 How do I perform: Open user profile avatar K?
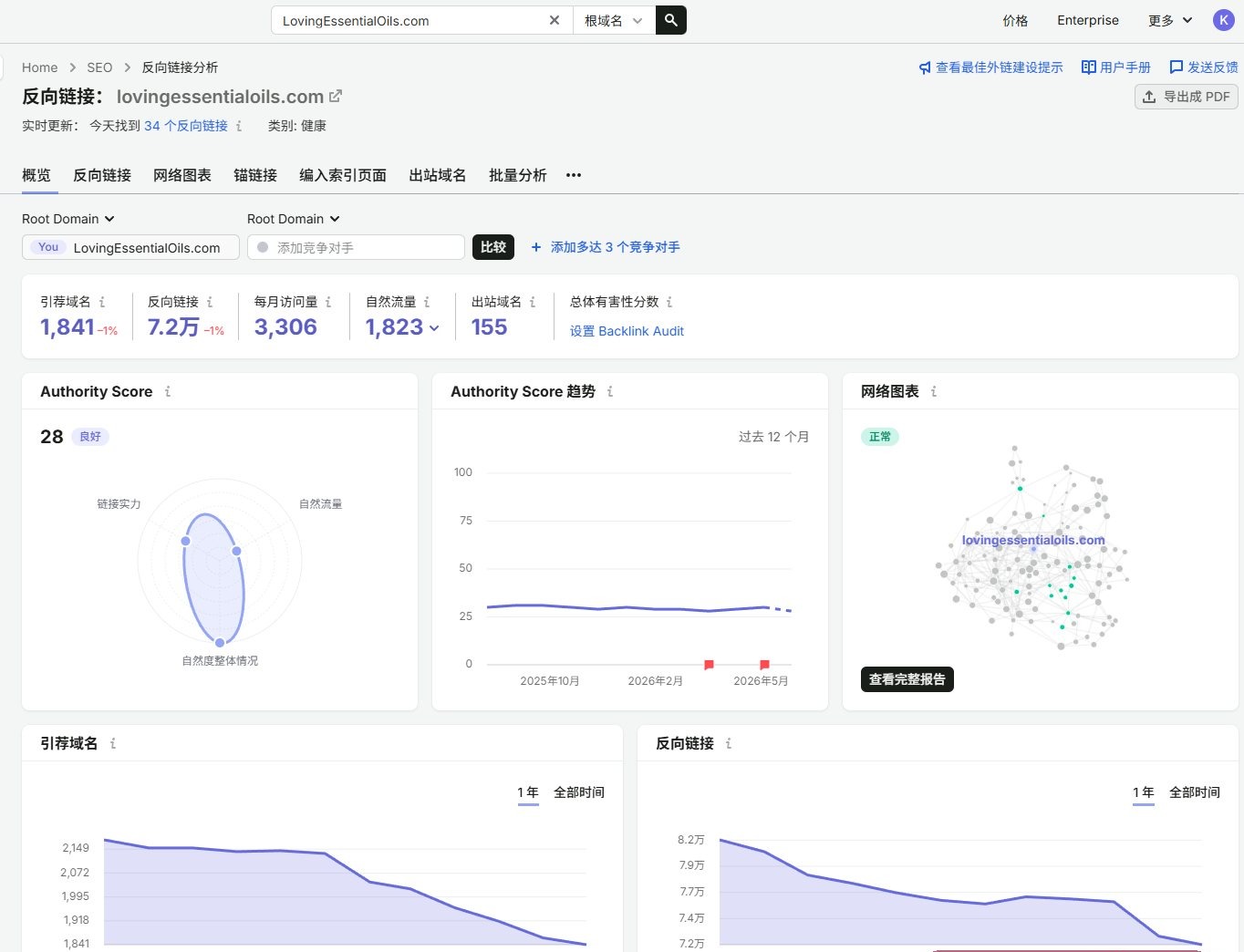click(x=1223, y=20)
